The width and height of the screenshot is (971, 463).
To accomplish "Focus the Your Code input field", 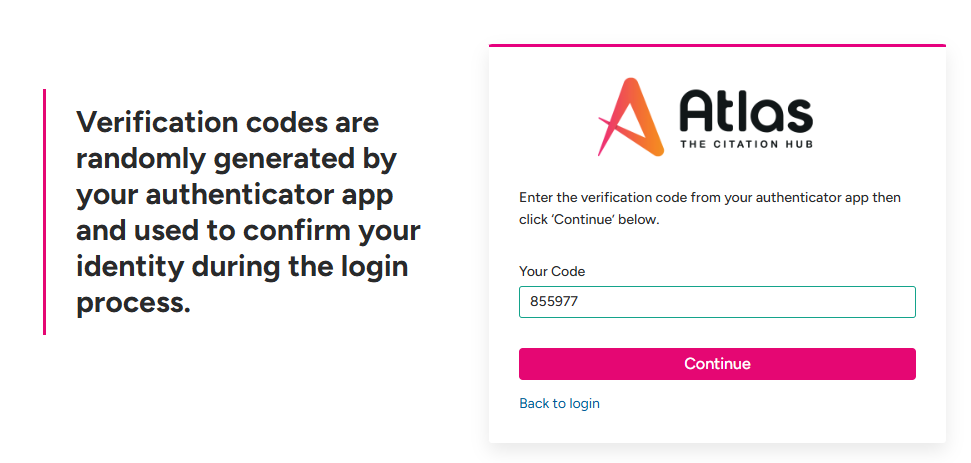I will tap(717, 302).
